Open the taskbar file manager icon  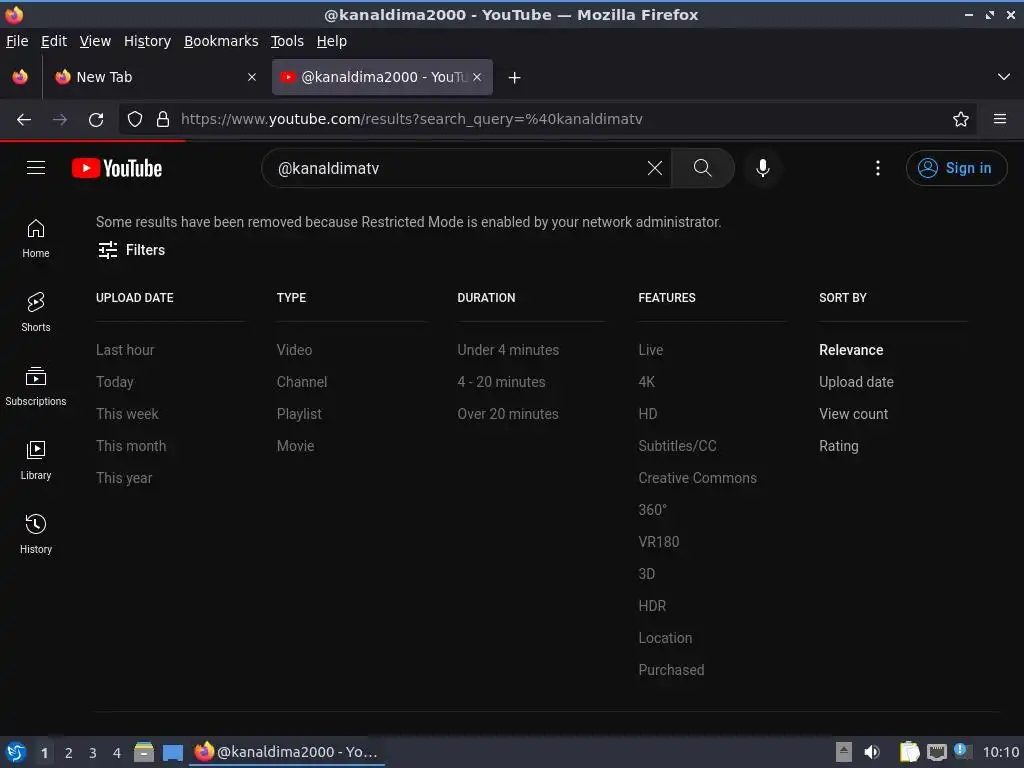click(x=144, y=752)
